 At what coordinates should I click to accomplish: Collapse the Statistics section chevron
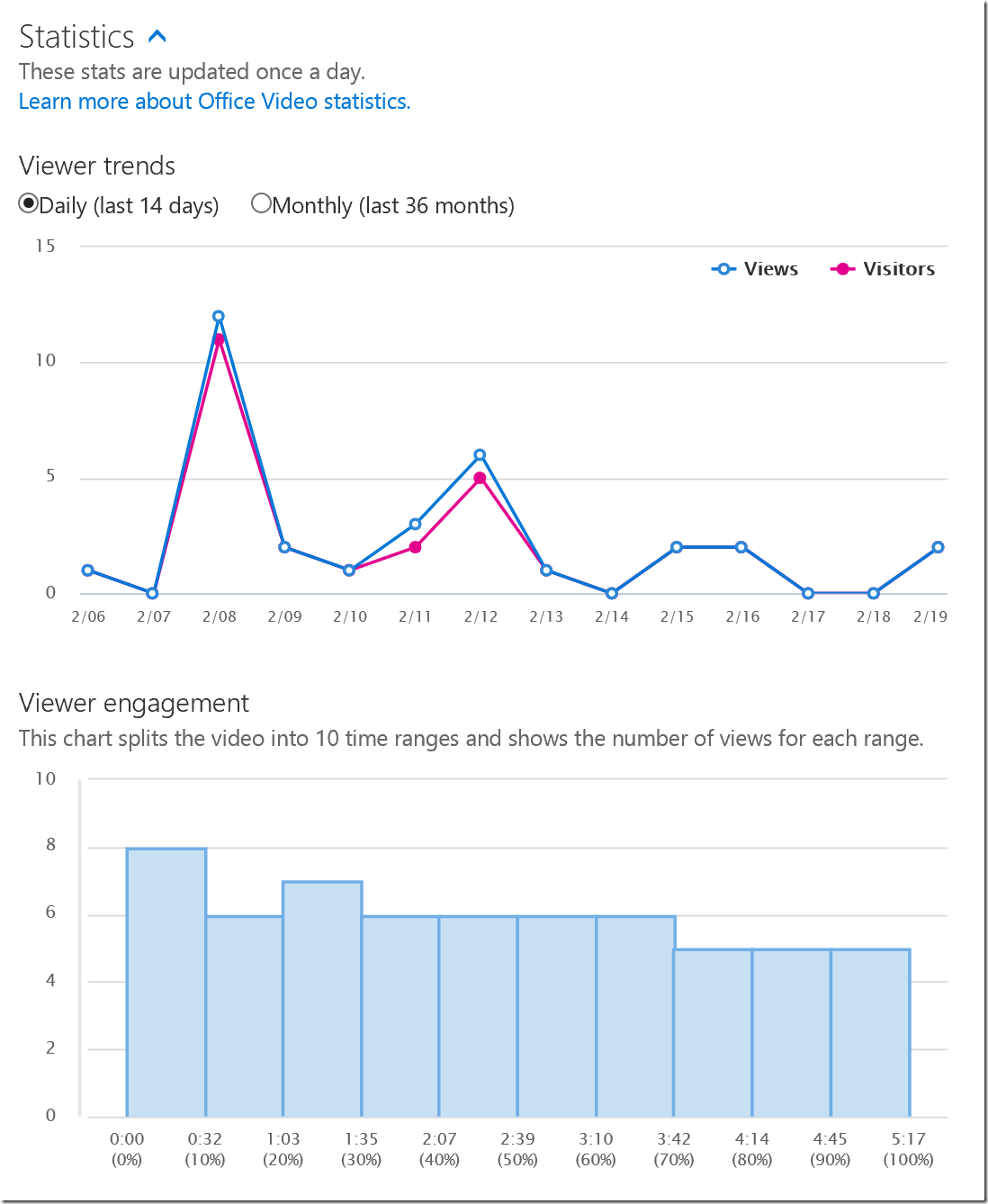(157, 37)
